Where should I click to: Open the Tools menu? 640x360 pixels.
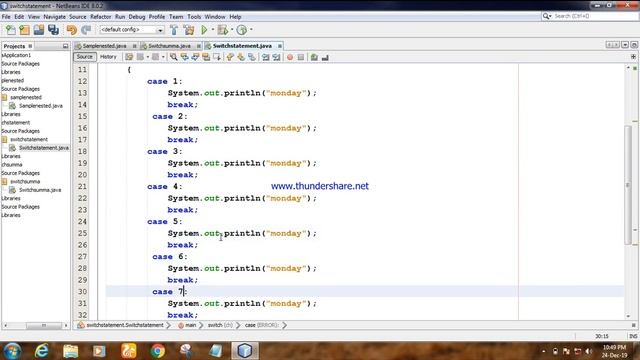tap(194, 17)
